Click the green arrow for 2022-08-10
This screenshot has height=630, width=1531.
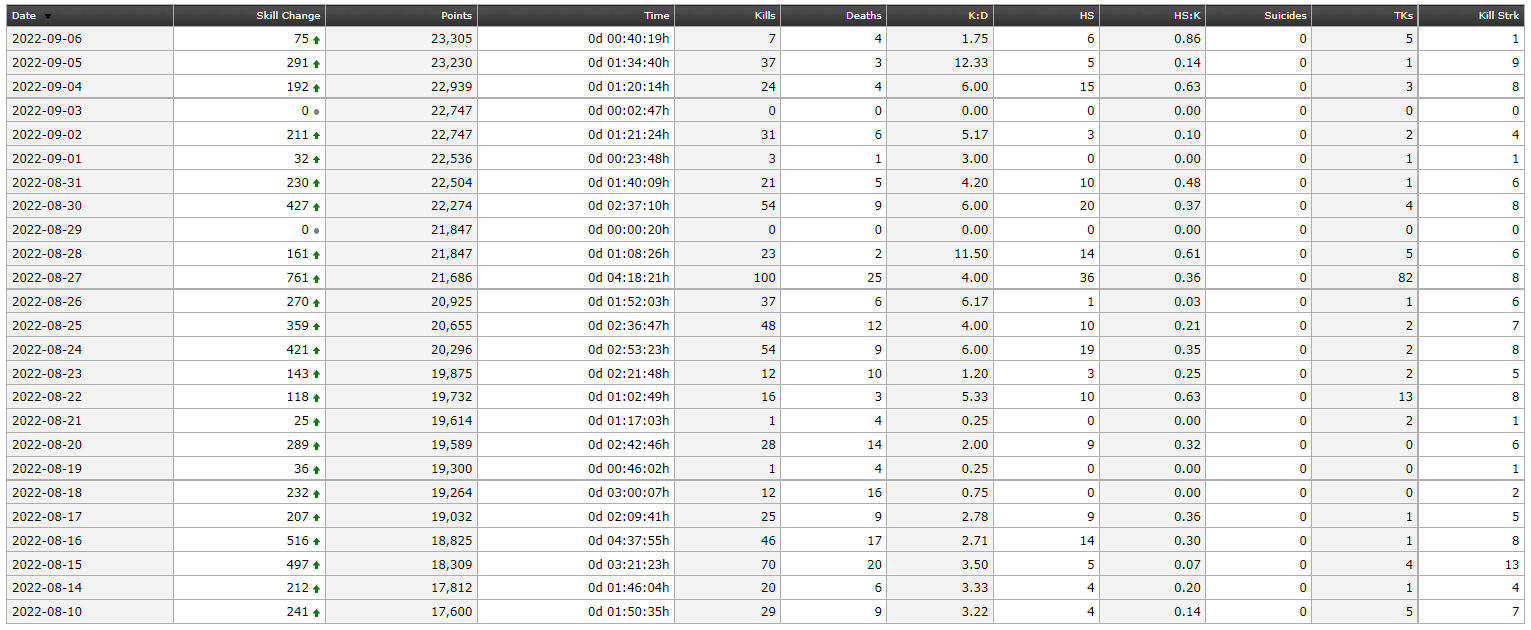(x=317, y=613)
